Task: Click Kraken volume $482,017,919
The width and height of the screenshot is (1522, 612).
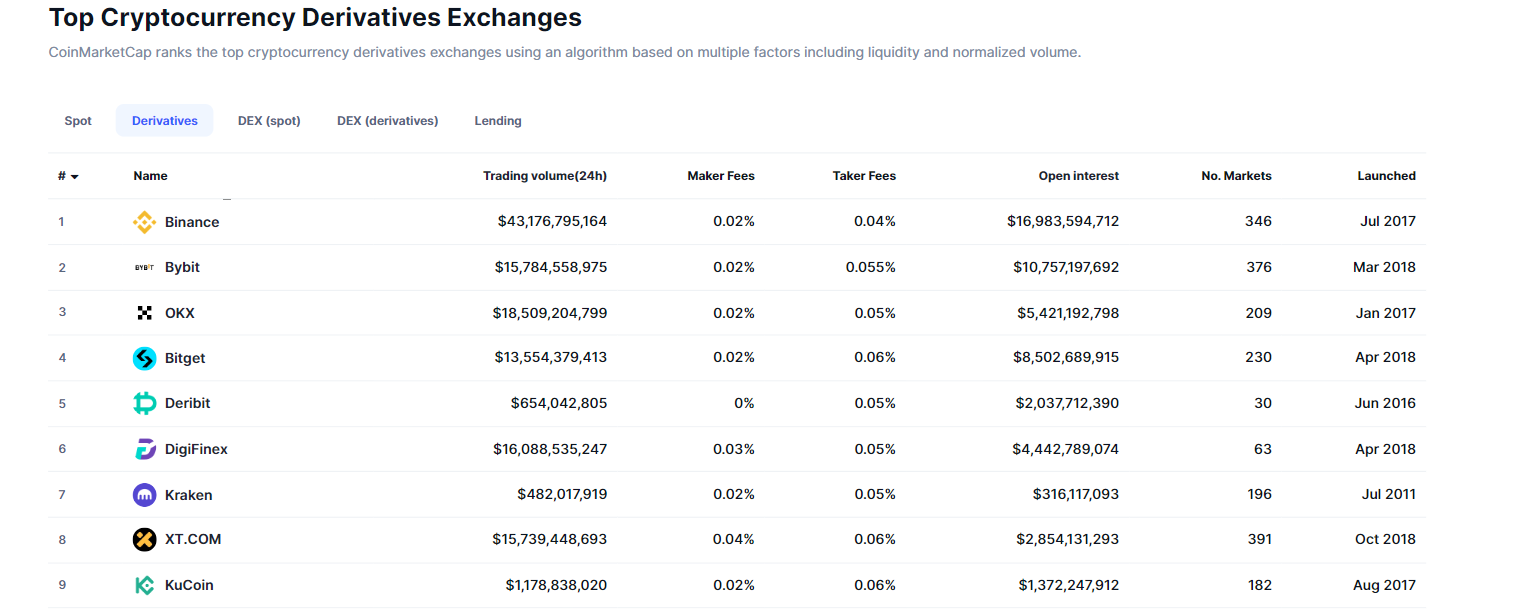Action: point(562,494)
